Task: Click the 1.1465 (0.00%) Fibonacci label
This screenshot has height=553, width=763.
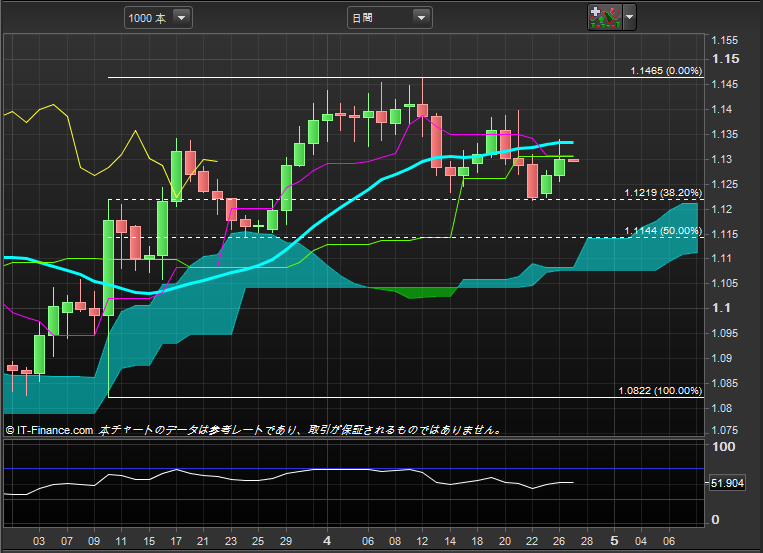Action: [x=666, y=71]
